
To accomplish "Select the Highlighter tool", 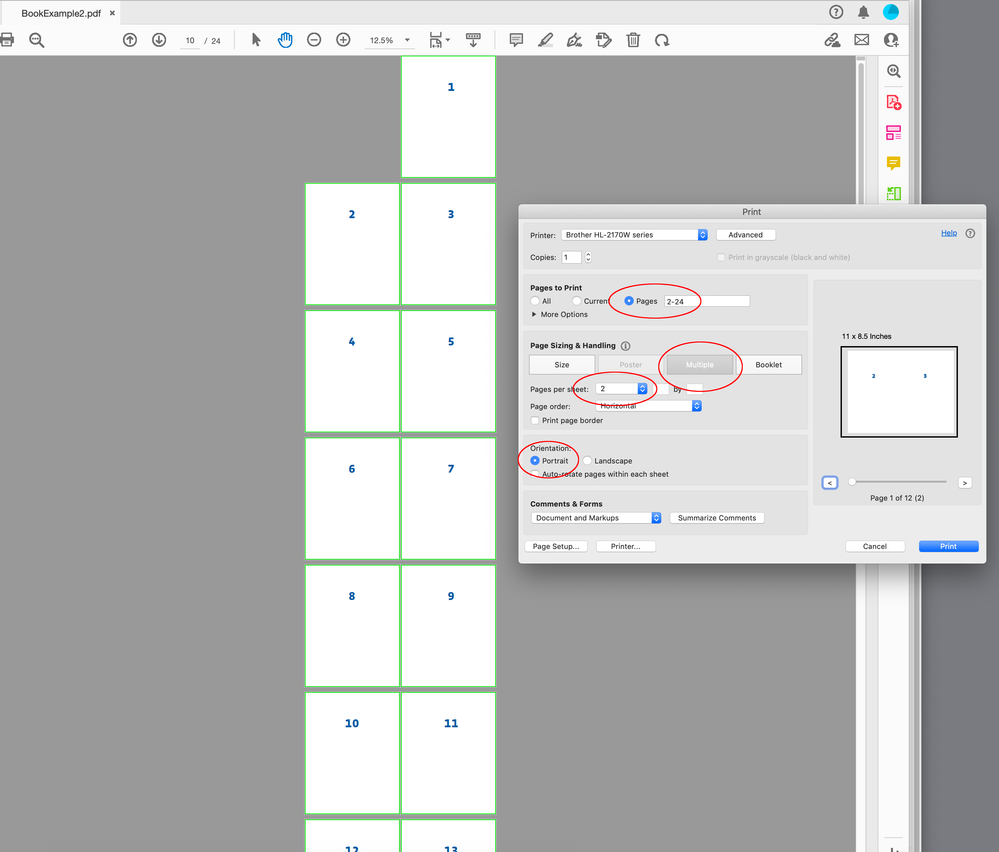I will tap(545, 39).
